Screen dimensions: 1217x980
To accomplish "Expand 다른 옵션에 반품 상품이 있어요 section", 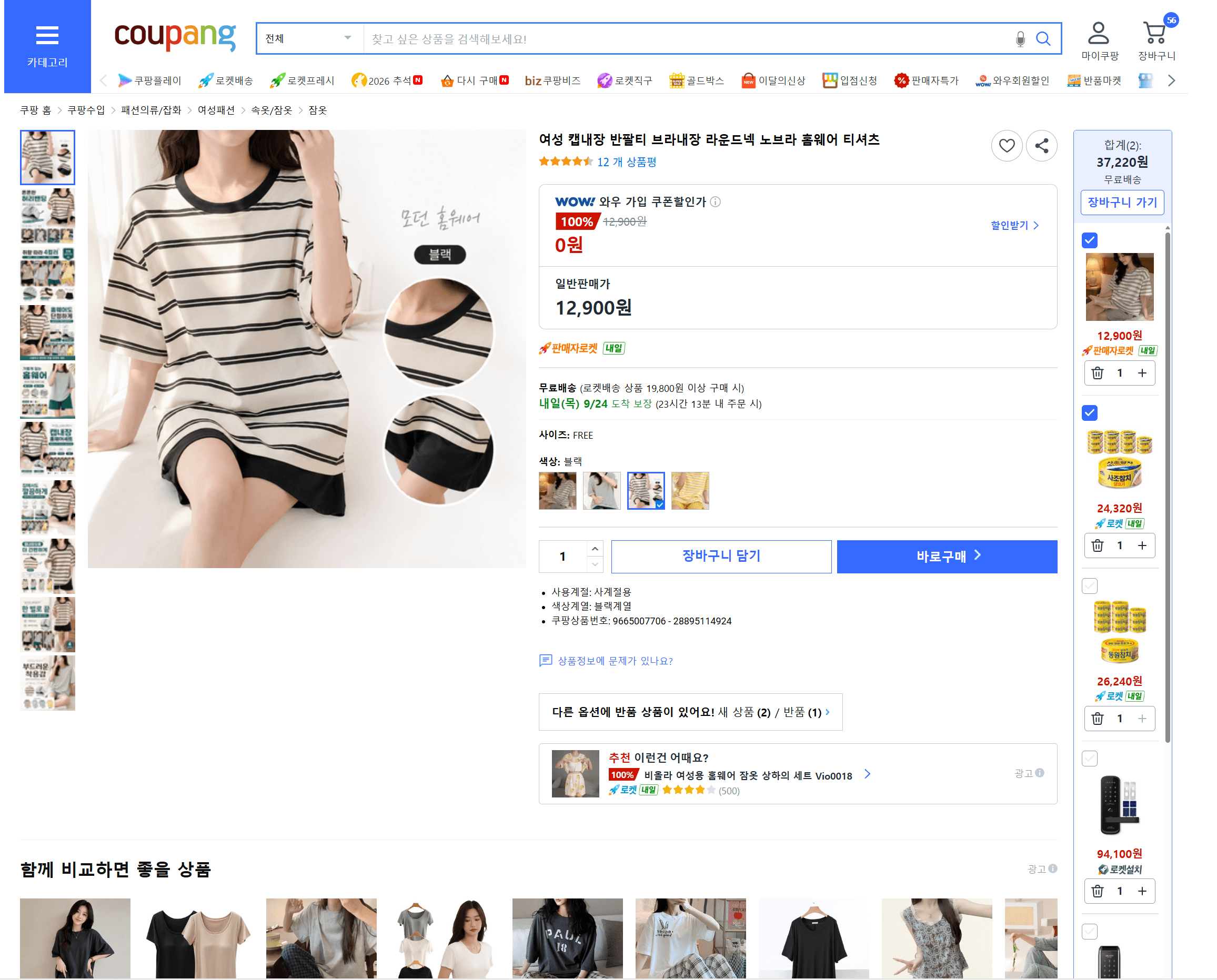I will coord(690,712).
